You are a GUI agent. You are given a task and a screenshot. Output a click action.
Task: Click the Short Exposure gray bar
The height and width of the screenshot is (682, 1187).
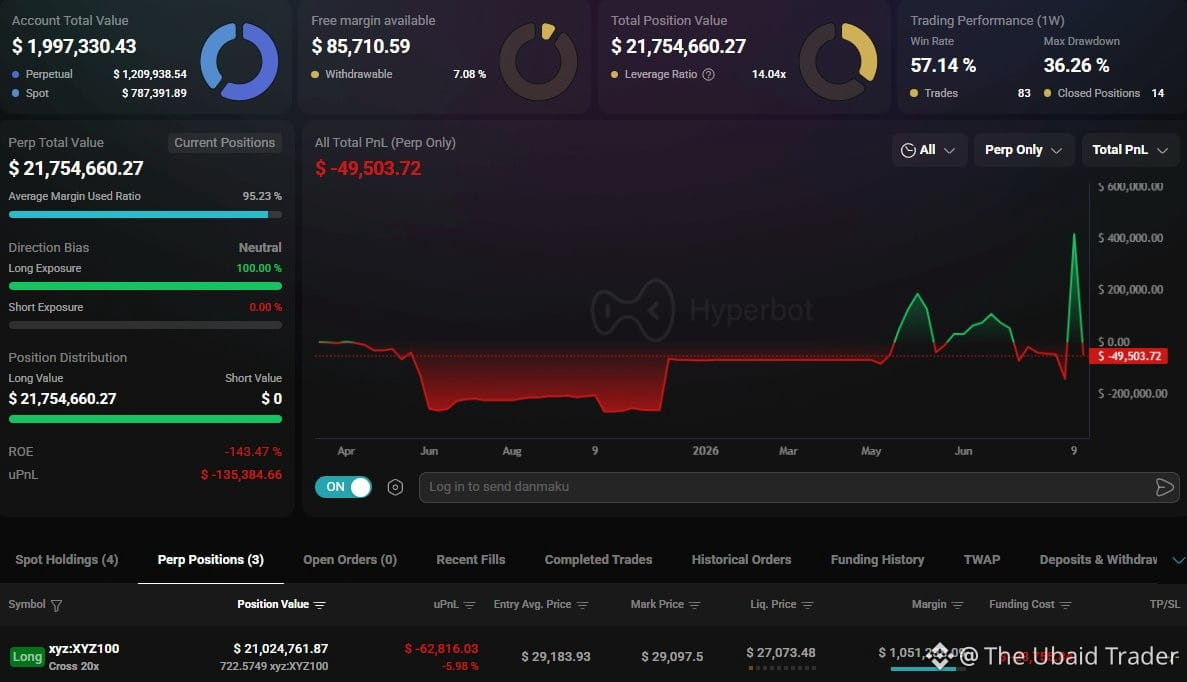click(145, 325)
